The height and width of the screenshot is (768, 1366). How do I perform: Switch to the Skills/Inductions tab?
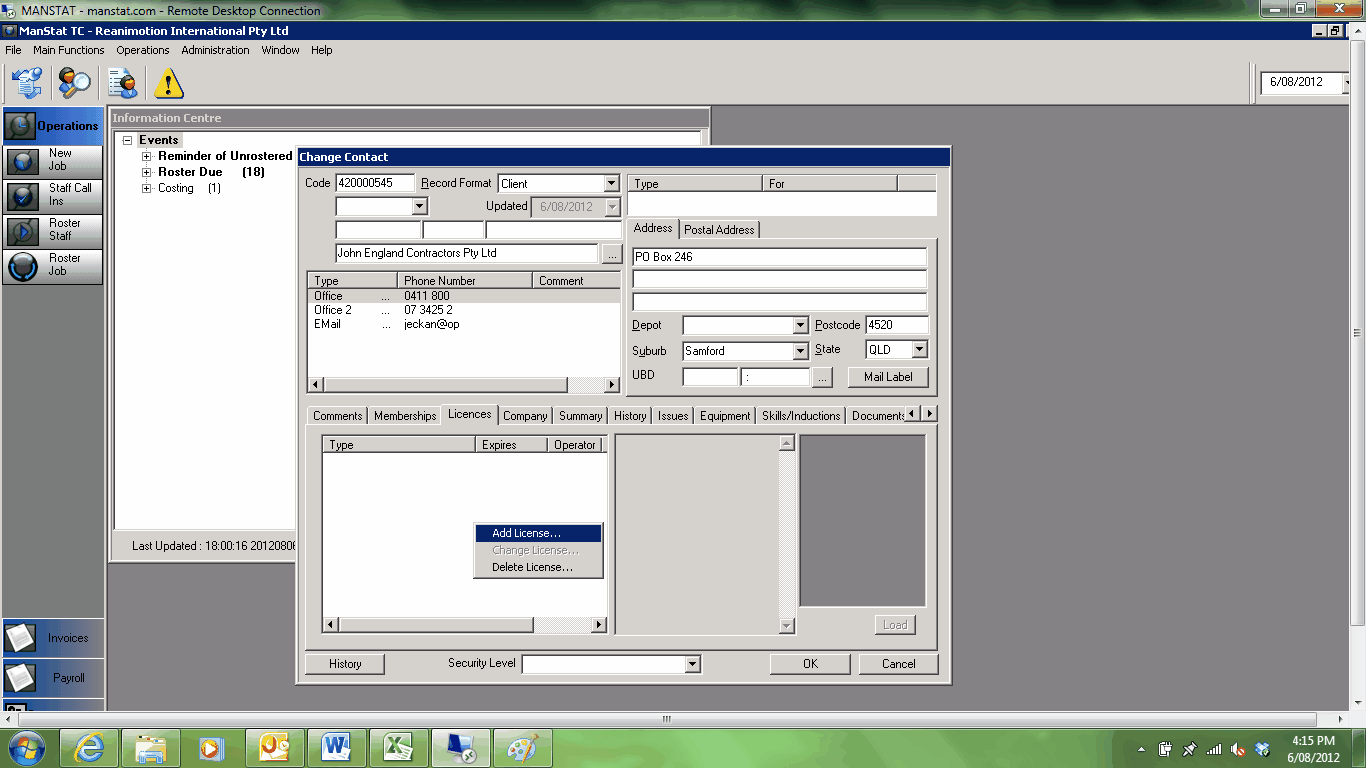click(x=801, y=416)
